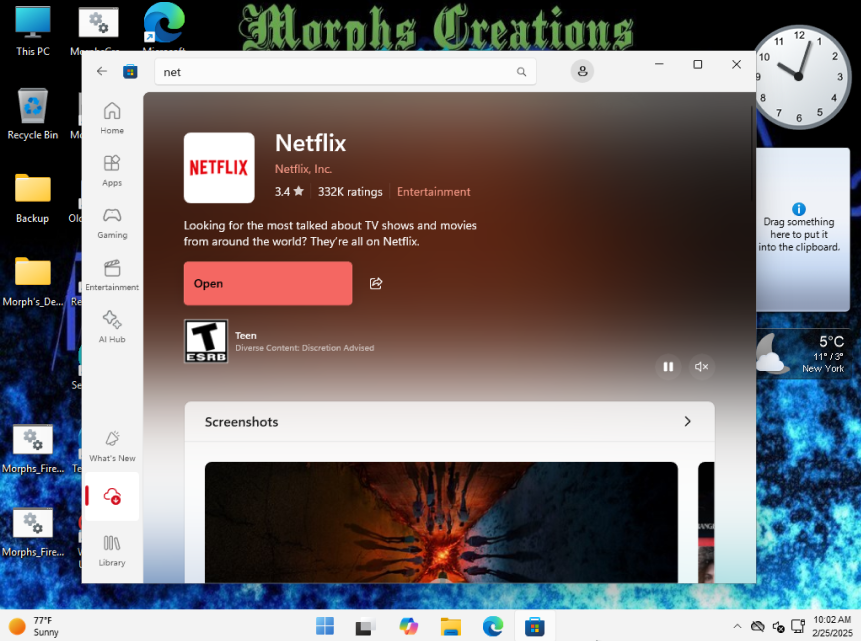
Task: Click the display tray icon
Action: pos(798,626)
